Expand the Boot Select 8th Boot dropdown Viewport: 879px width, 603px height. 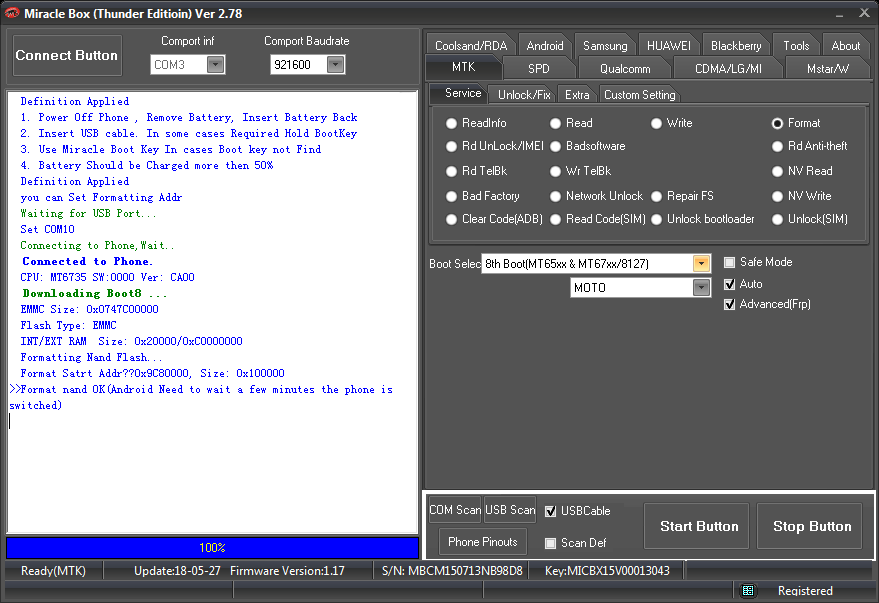701,263
